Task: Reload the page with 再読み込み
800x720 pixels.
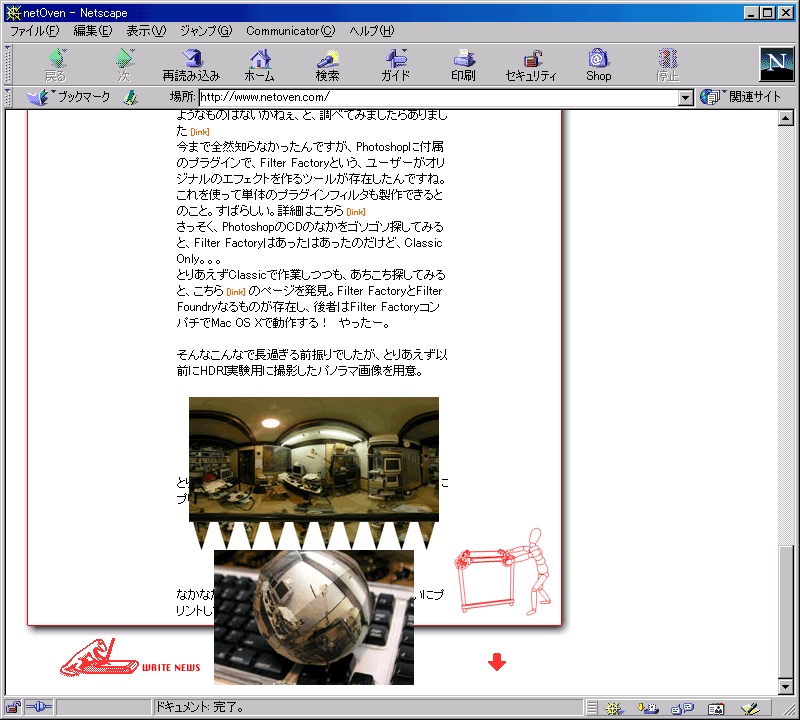Action: 191,65
